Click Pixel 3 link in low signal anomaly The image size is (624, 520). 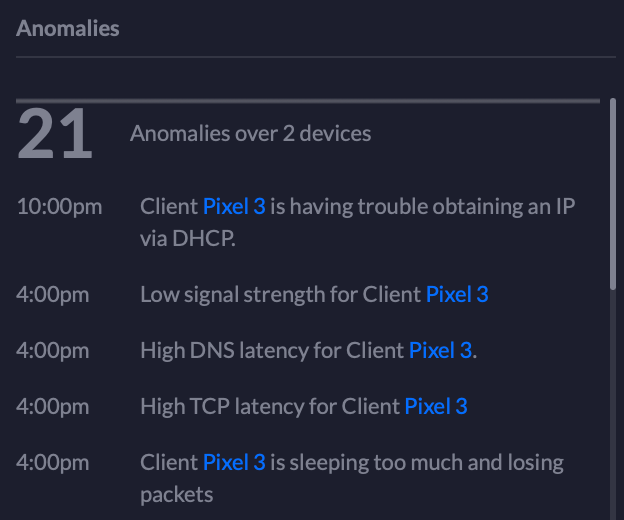point(457,294)
